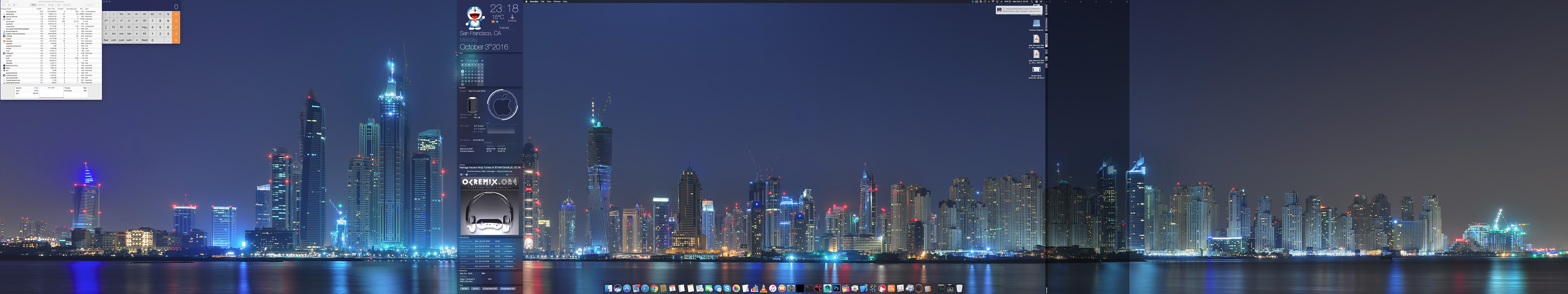The width and height of the screenshot is (1568, 294).
Task: Select Promise Pegasus drive on desktop
Action: pos(1037,25)
